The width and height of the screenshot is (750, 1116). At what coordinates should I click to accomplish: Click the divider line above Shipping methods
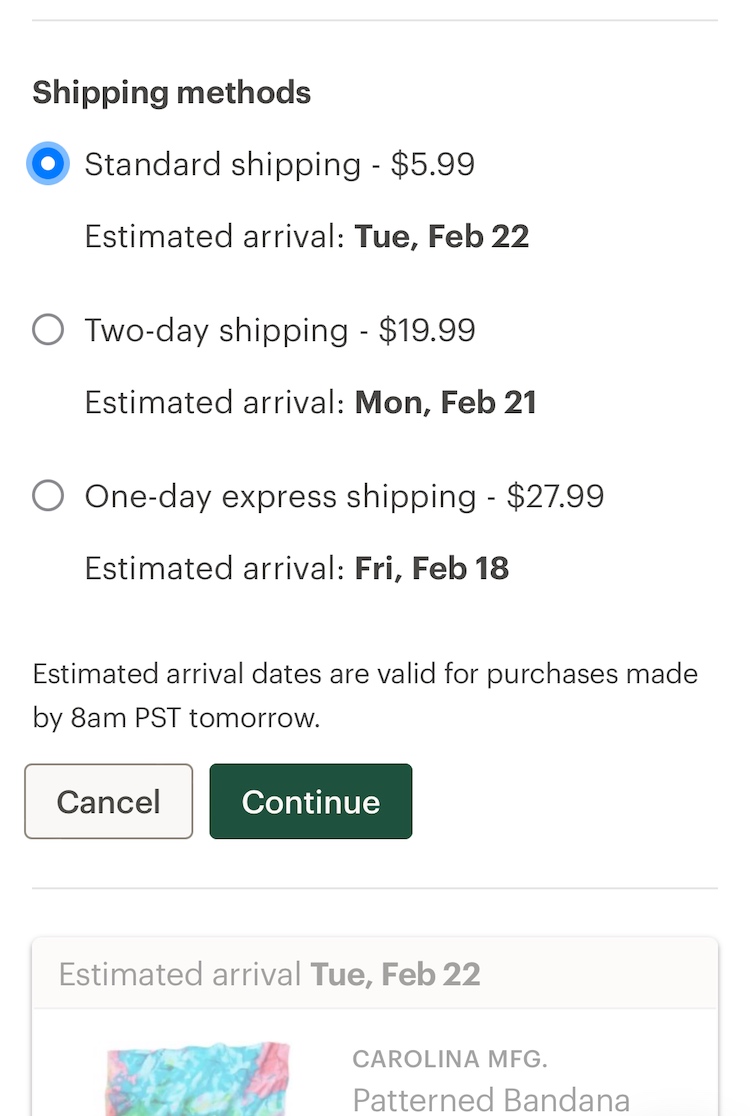(x=375, y=20)
